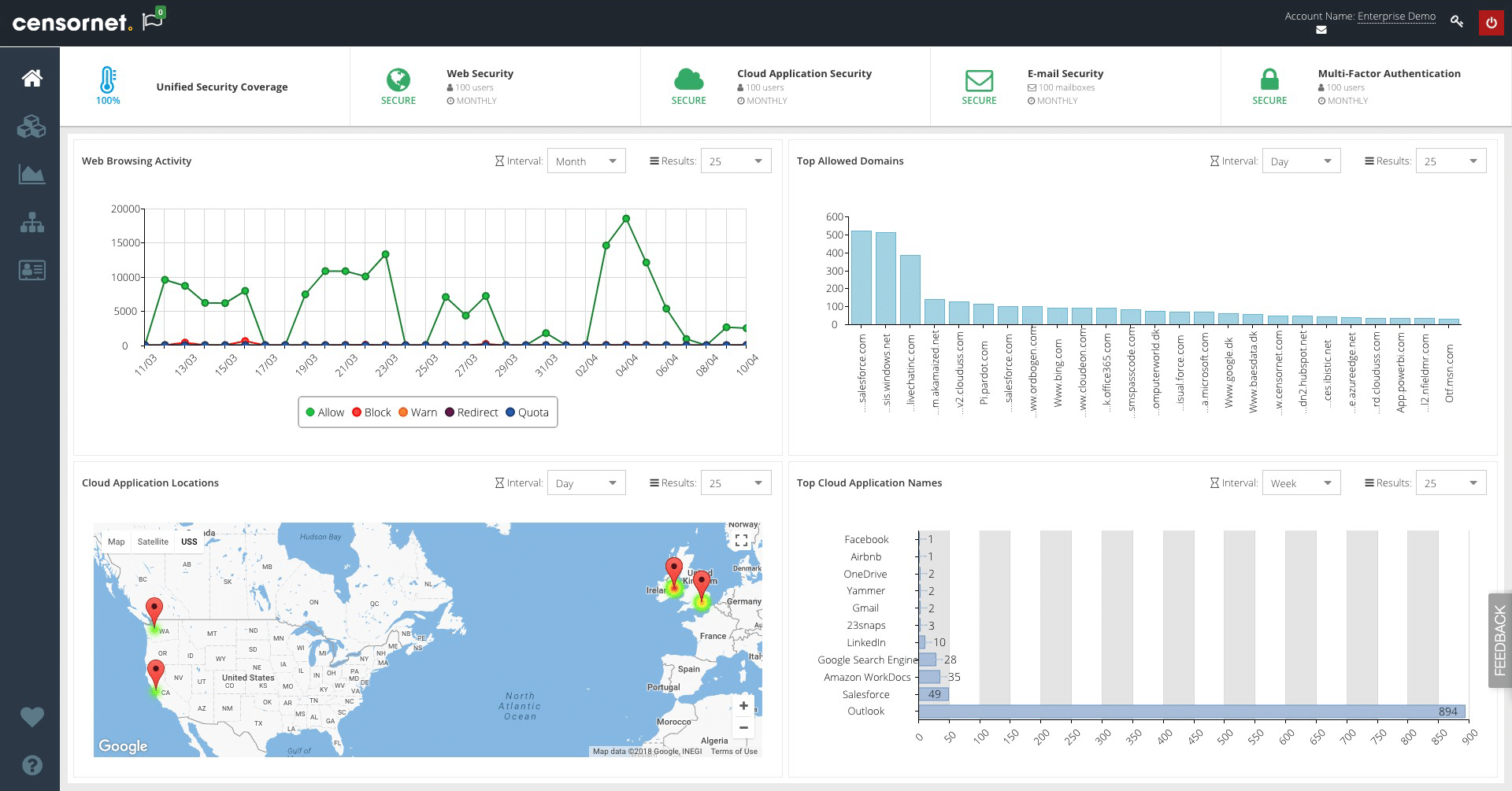This screenshot has height=791, width=1512.
Task: Open Top Allowed Domains interval Day dropdown
Action: point(1301,161)
